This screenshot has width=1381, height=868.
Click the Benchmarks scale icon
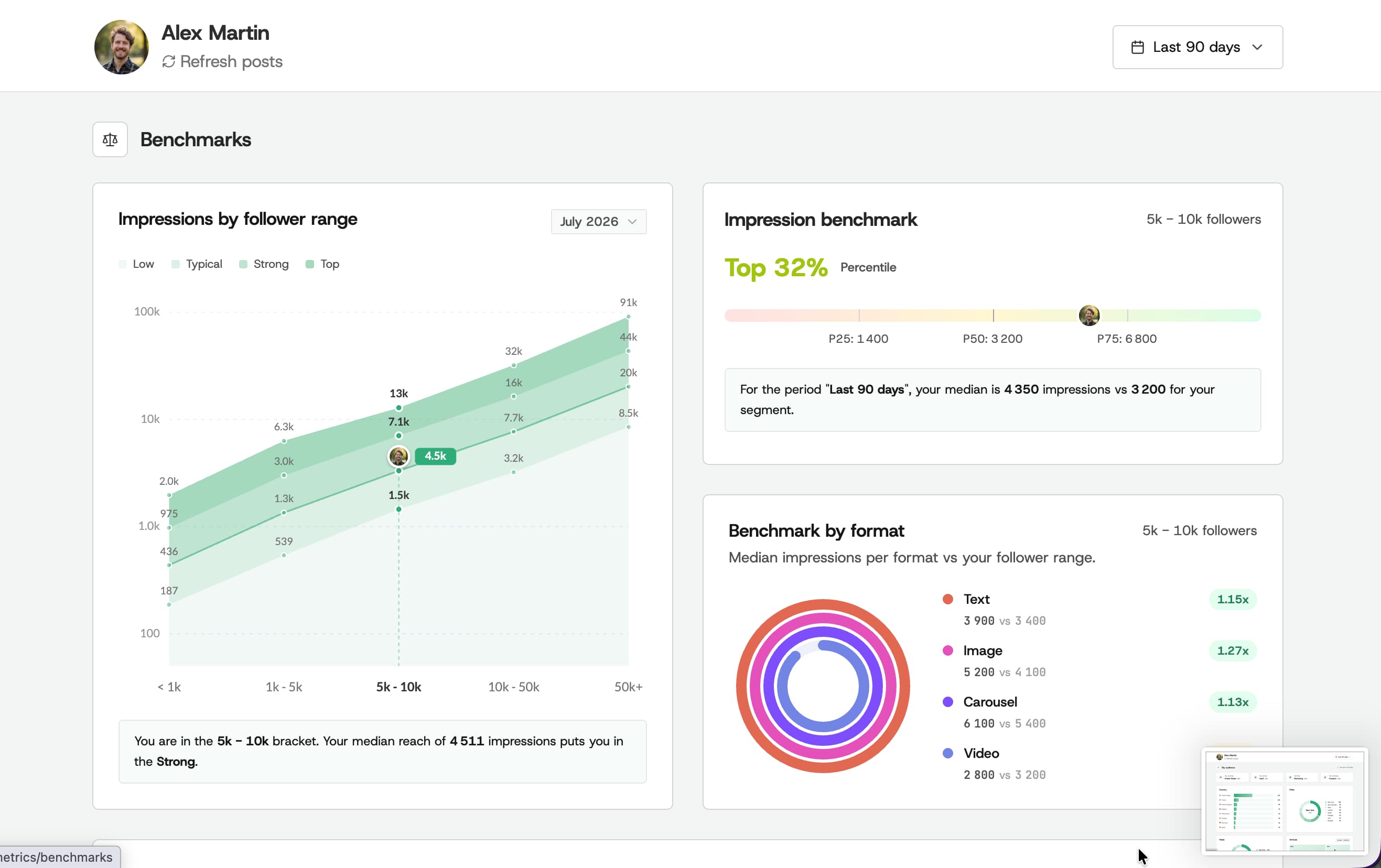[110, 139]
